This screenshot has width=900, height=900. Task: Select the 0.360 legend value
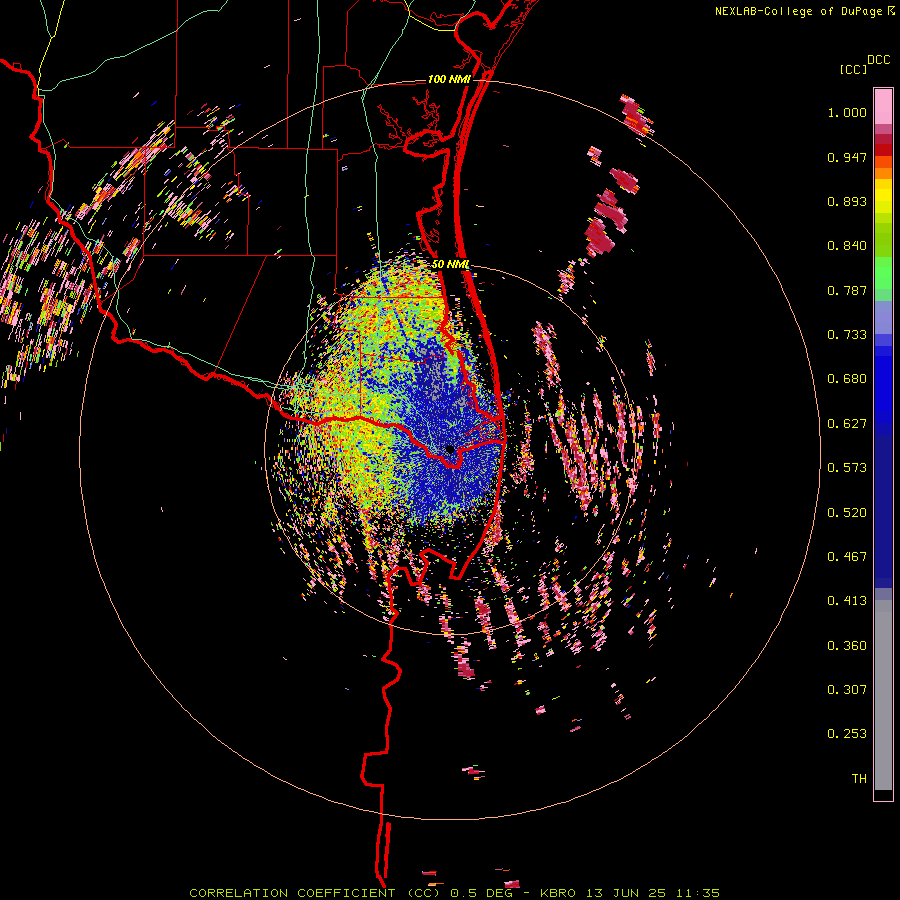coord(847,646)
